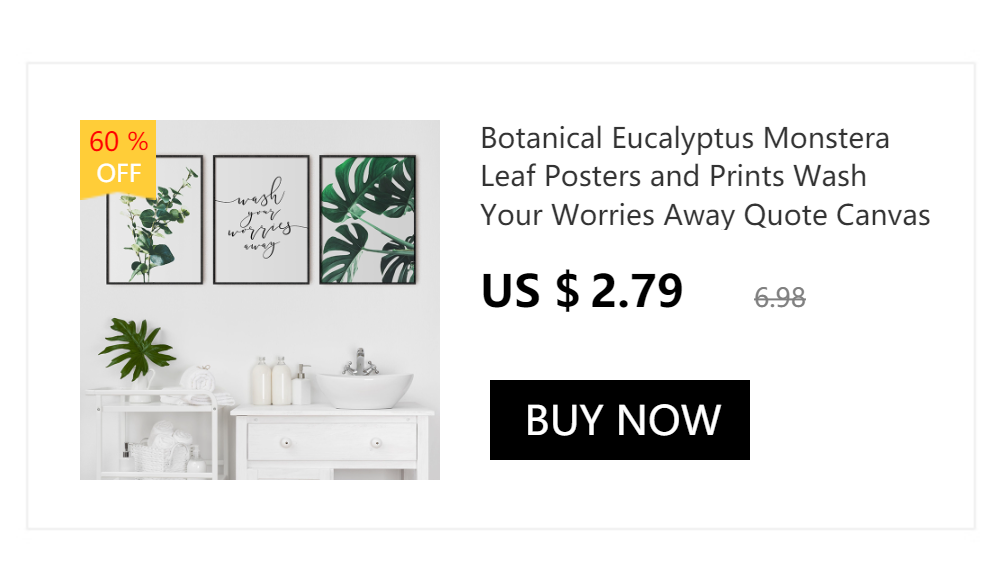
Task: Select the US $ 2.79 sale price
Action: coord(582,291)
